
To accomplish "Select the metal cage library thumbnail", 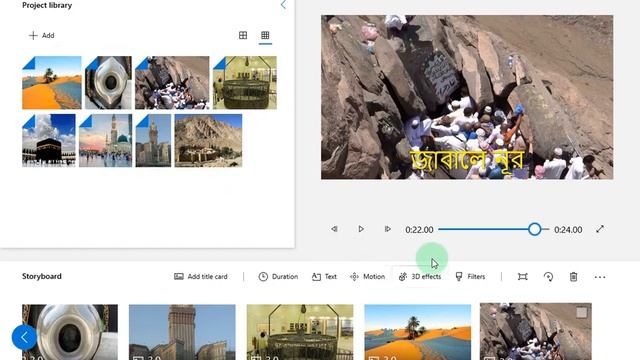I will (x=245, y=83).
